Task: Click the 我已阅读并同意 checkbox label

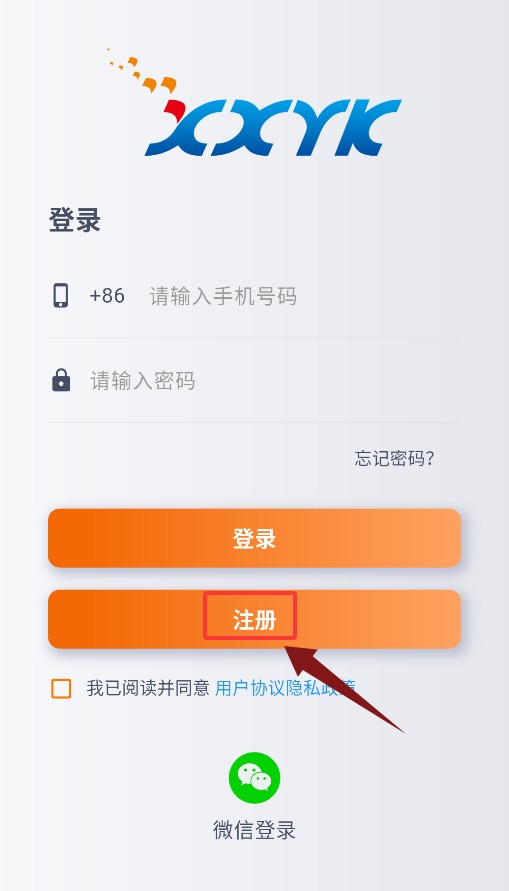Action: [x=148, y=688]
